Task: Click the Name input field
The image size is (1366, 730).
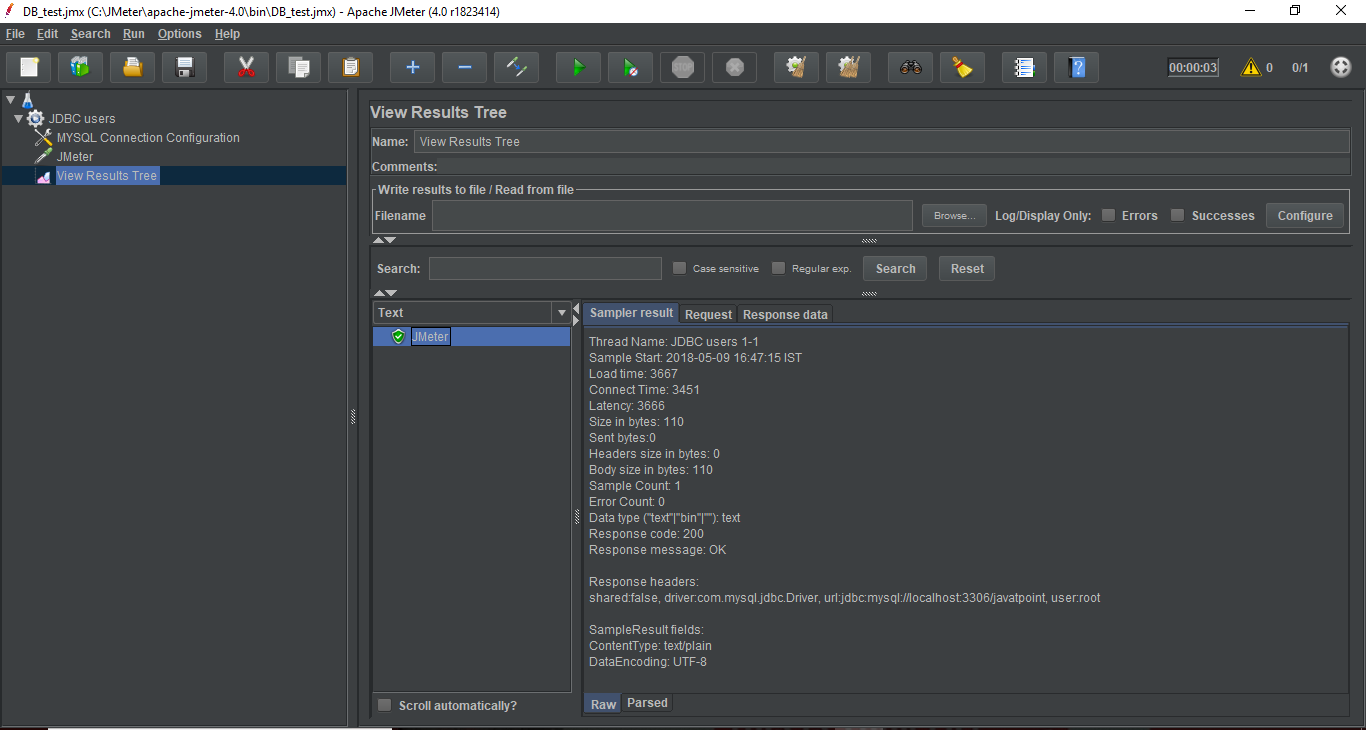Action: 881,142
